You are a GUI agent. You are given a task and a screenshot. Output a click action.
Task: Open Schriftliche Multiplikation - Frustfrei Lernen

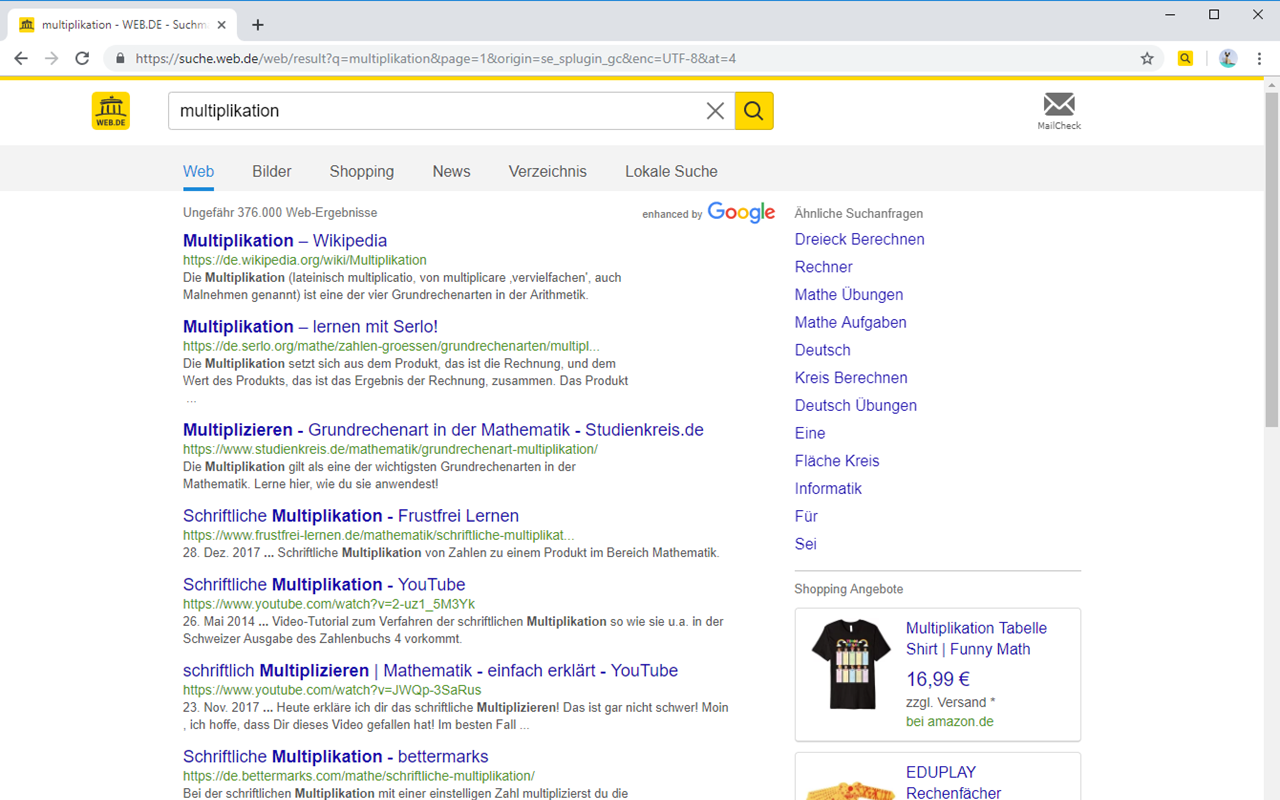pos(351,515)
